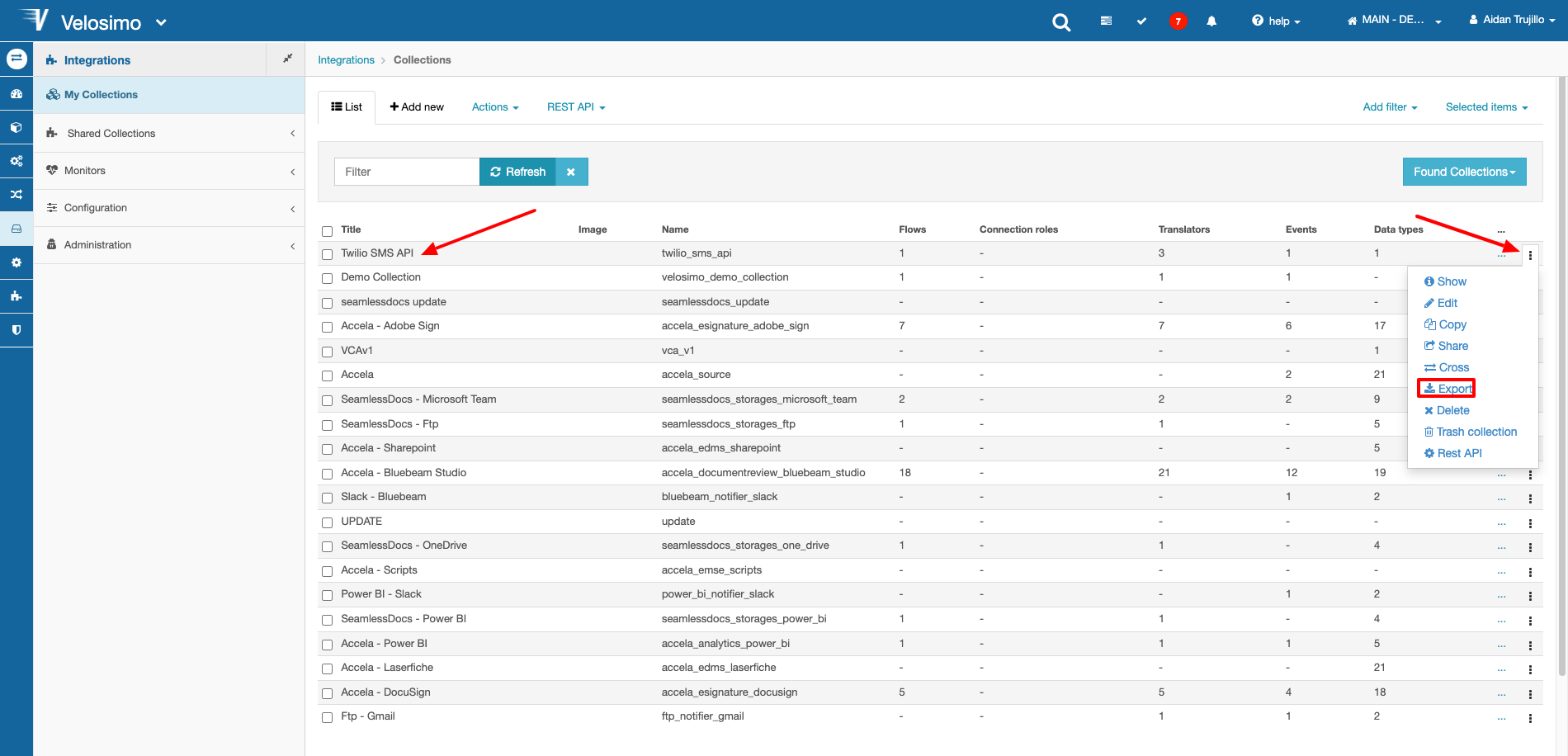This screenshot has width=1568, height=756.
Task: Open kebab menu for Slack - Bluebeam row
Action: pos(1530,498)
